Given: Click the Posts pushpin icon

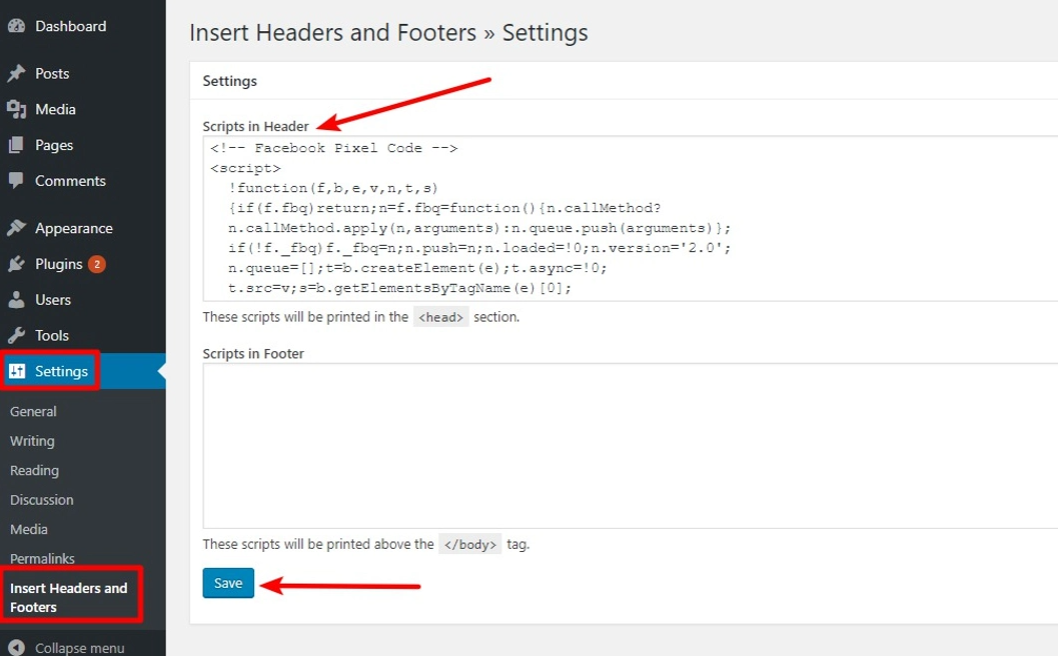Looking at the screenshot, I should tap(16, 73).
